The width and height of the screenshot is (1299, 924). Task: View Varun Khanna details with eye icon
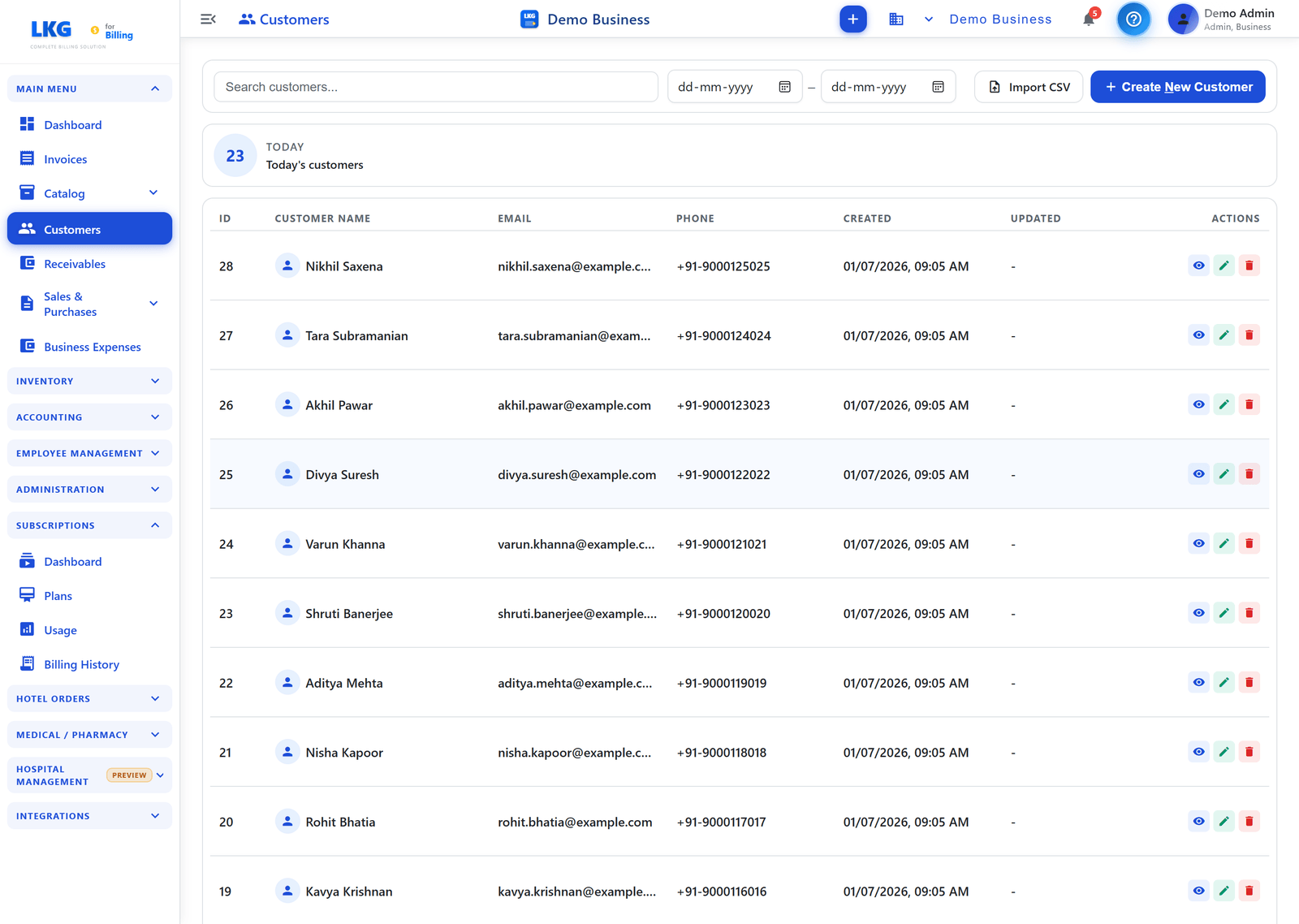(1198, 543)
